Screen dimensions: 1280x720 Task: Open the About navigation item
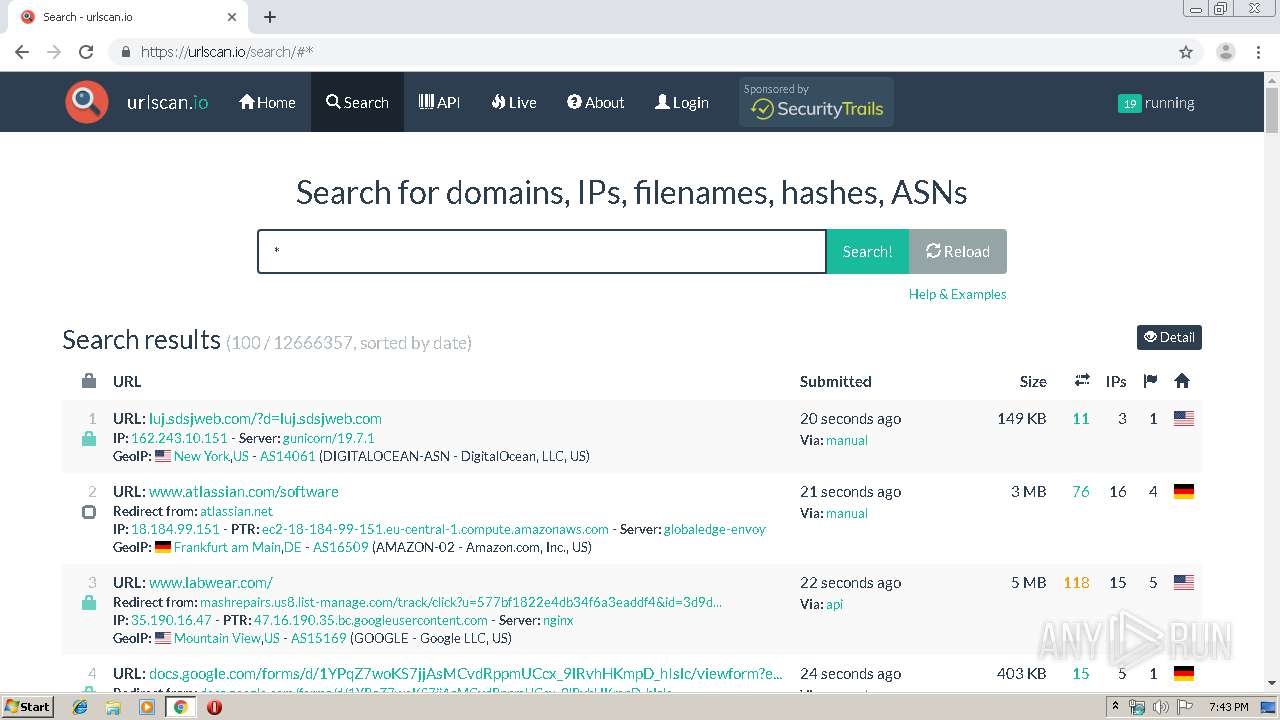[595, 102]
